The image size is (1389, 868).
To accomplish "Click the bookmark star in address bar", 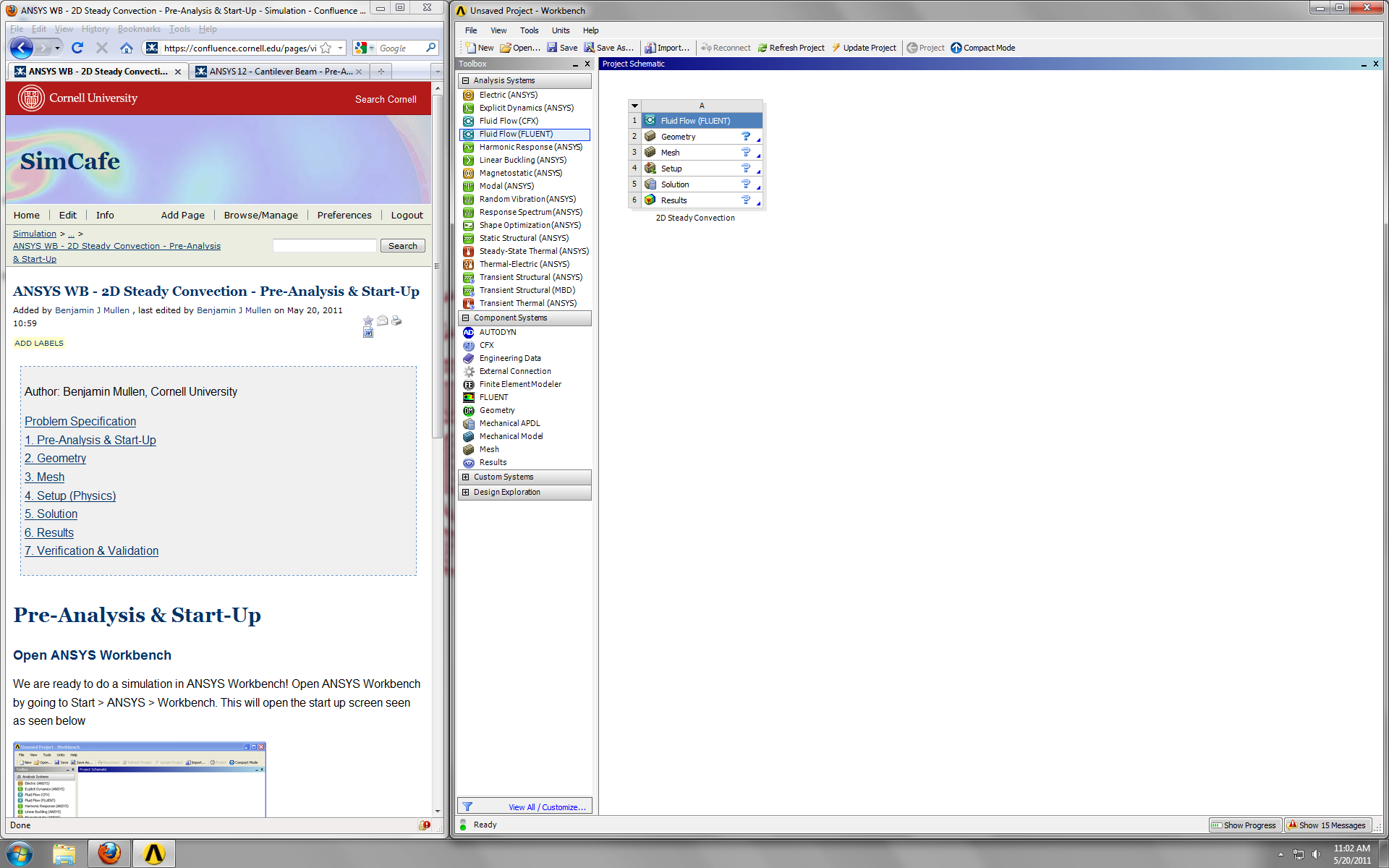I will click(326, 48).
